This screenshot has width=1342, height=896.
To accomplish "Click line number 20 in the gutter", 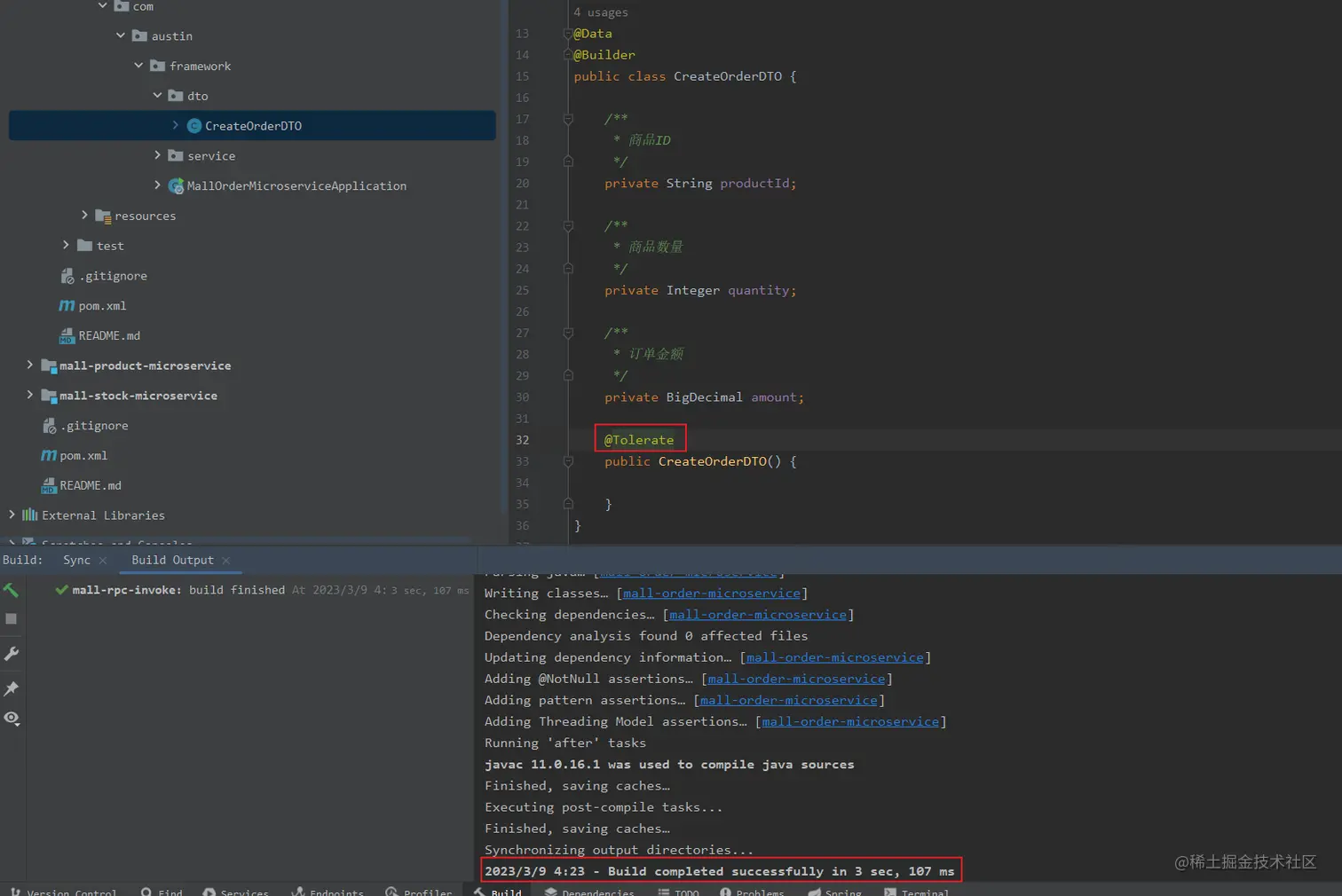I will [x=522, y=184].
